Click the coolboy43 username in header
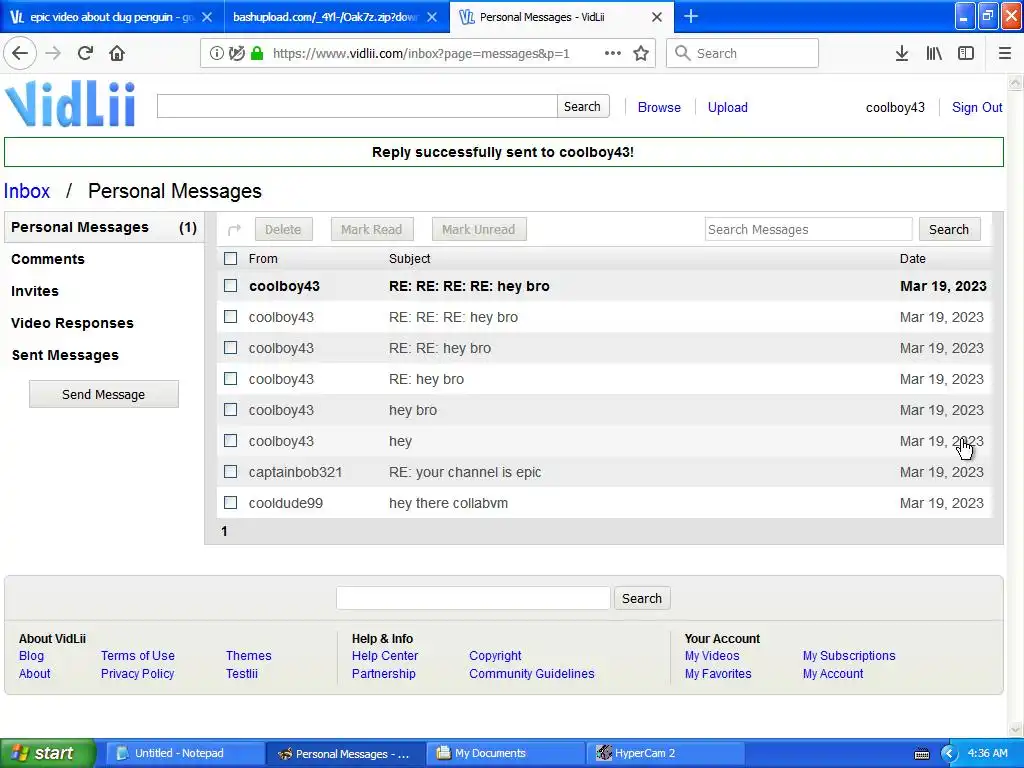1024x768 pixels. 895,107
